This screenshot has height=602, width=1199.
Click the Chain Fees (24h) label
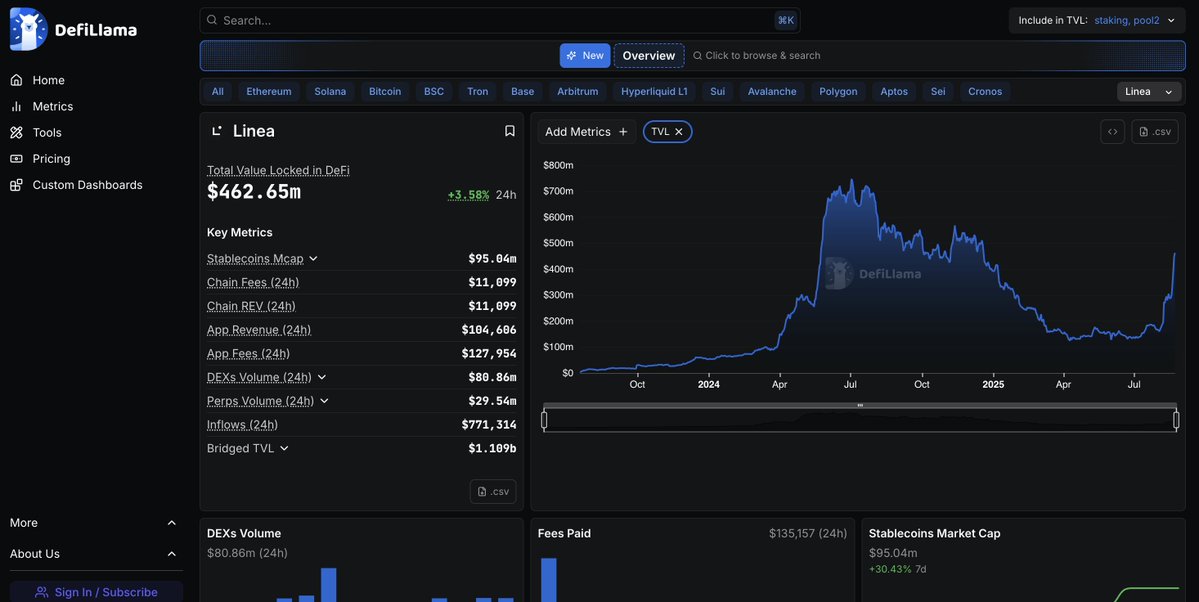point(252,282)
